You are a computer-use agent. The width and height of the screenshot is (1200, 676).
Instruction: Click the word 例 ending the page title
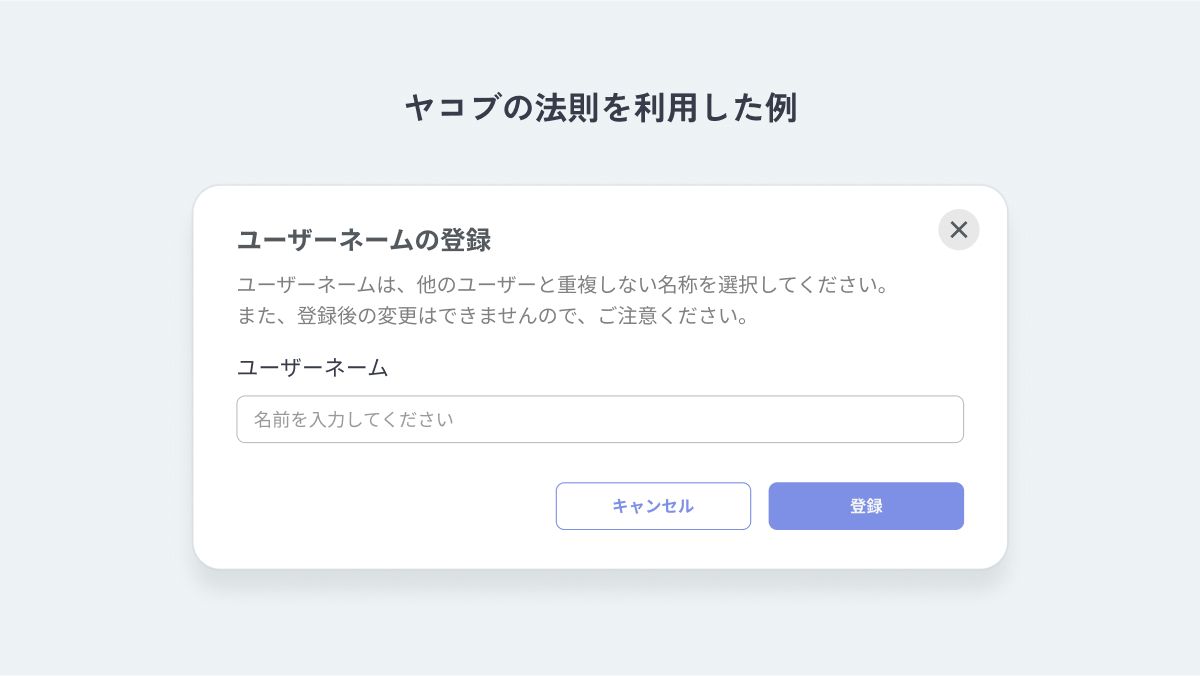point(782,108)
